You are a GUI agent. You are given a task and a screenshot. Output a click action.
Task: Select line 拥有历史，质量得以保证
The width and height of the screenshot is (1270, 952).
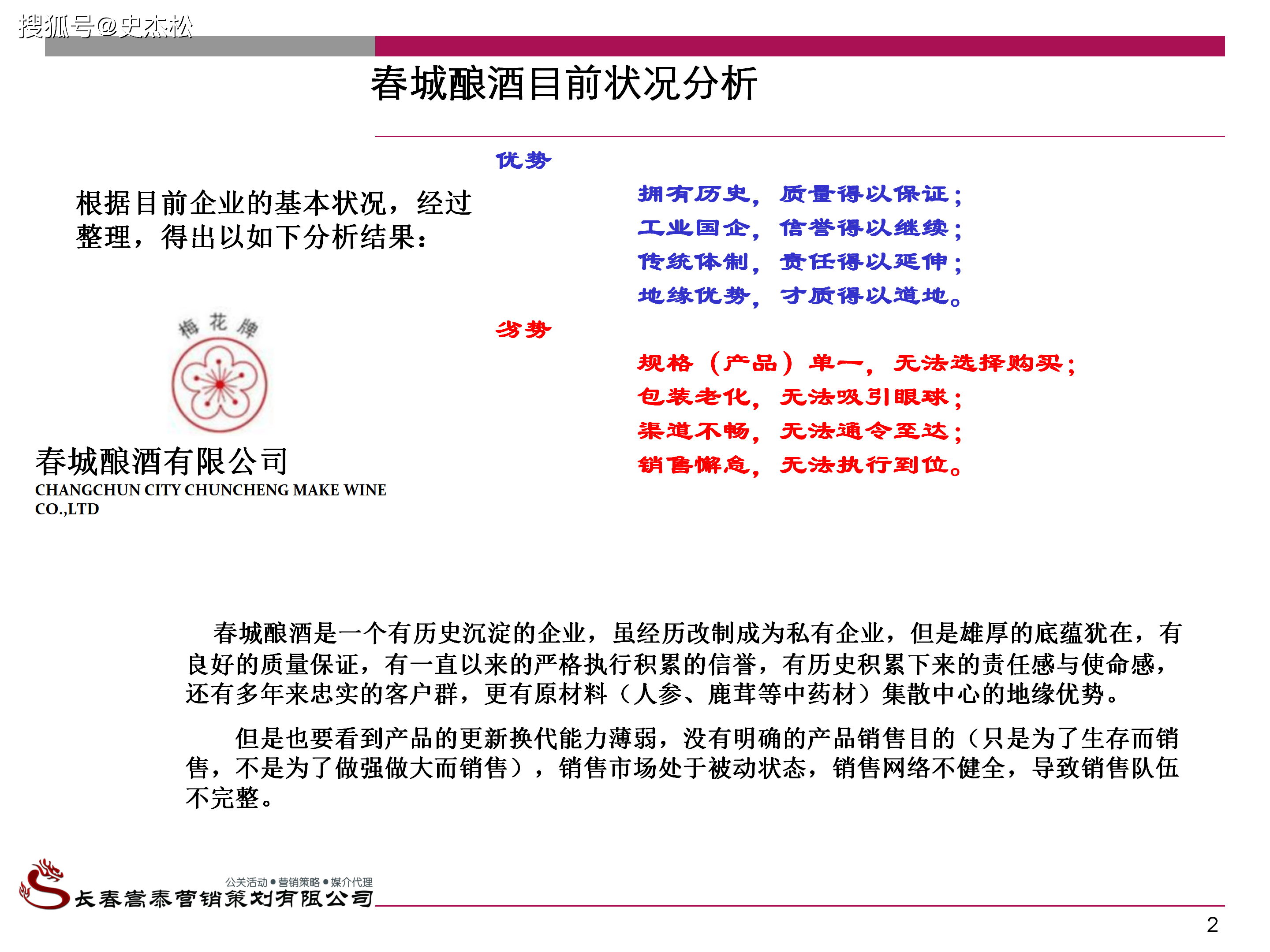(x=800, y=194)
